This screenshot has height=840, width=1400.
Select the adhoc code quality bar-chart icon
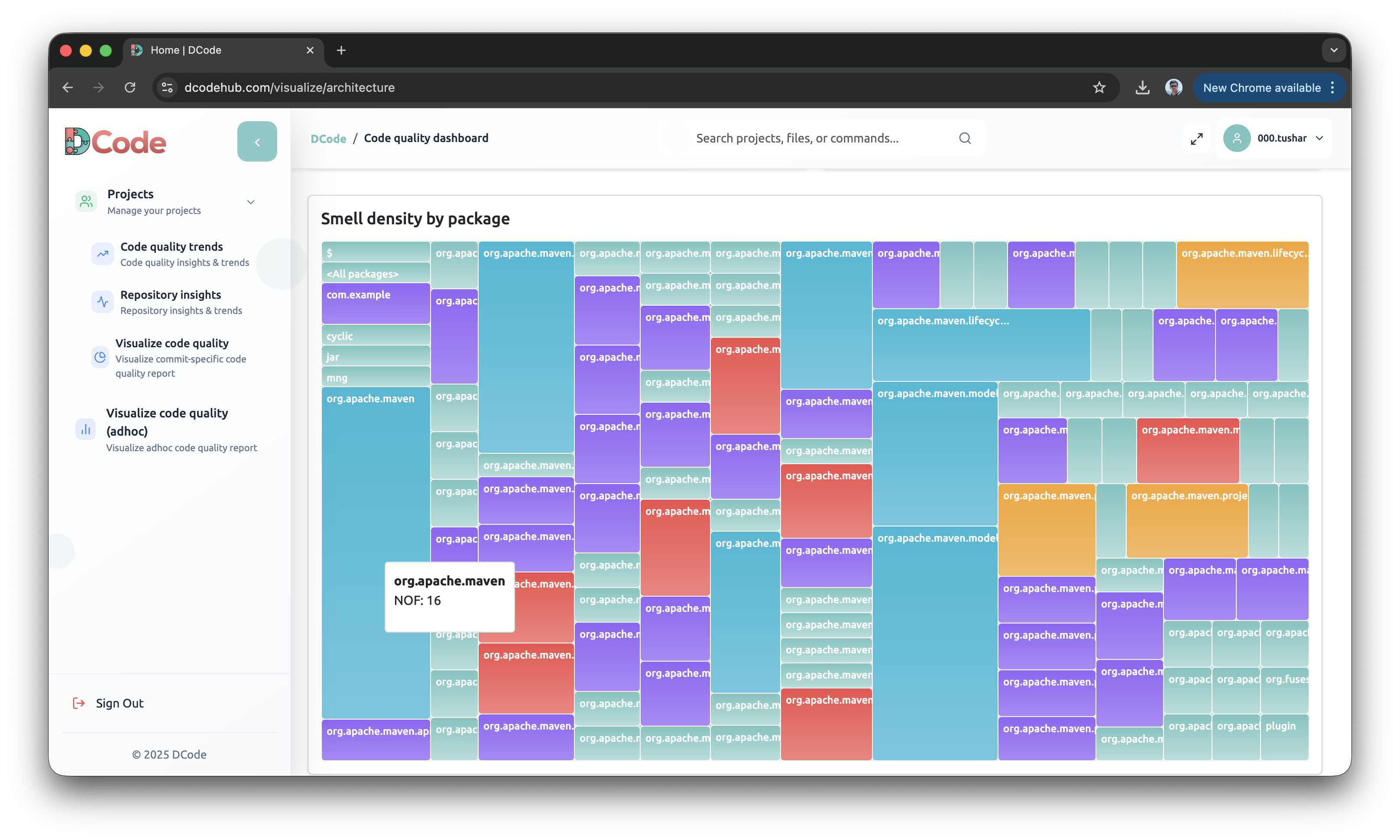(85, 429)
